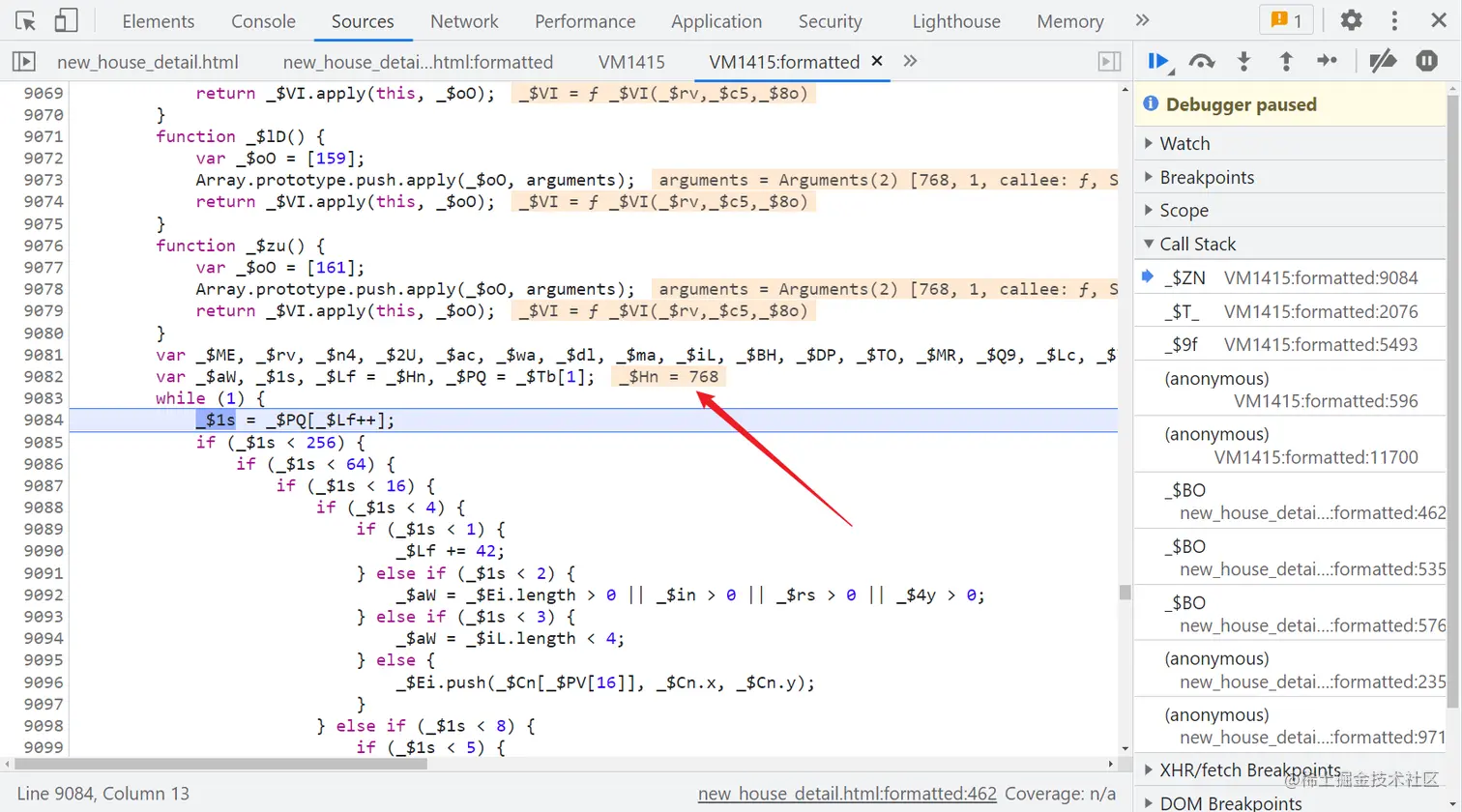
Task: Set breakpoint on line number 9084
Action: click(x=44, y=420)
